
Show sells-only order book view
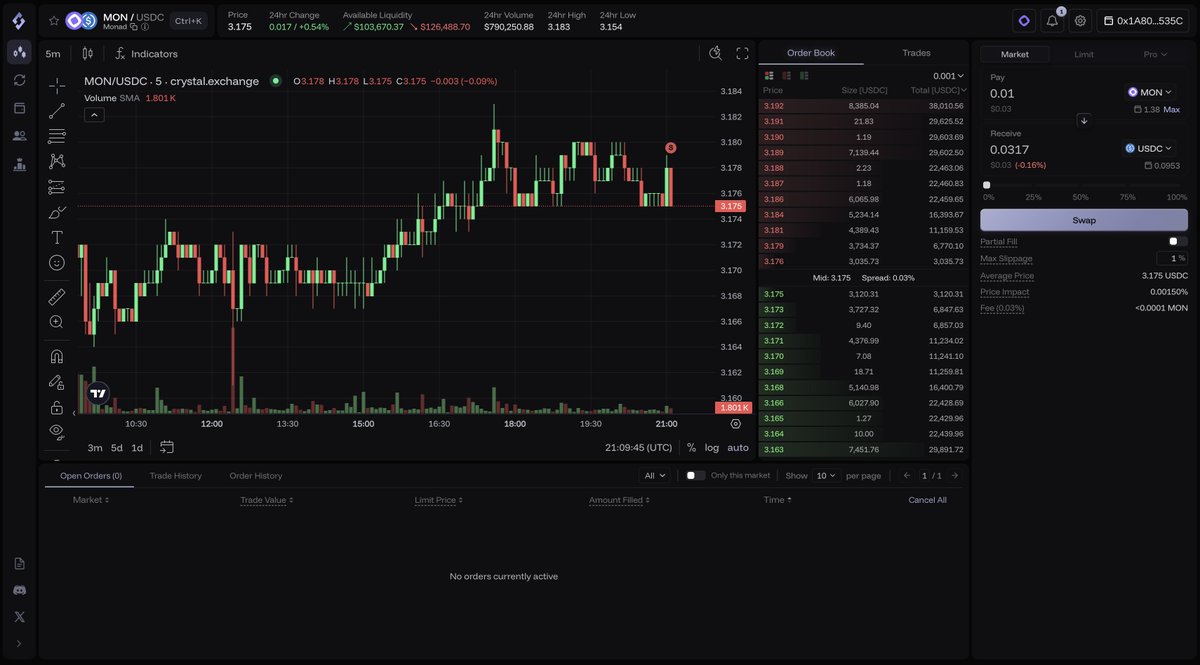tap(787, 76)
